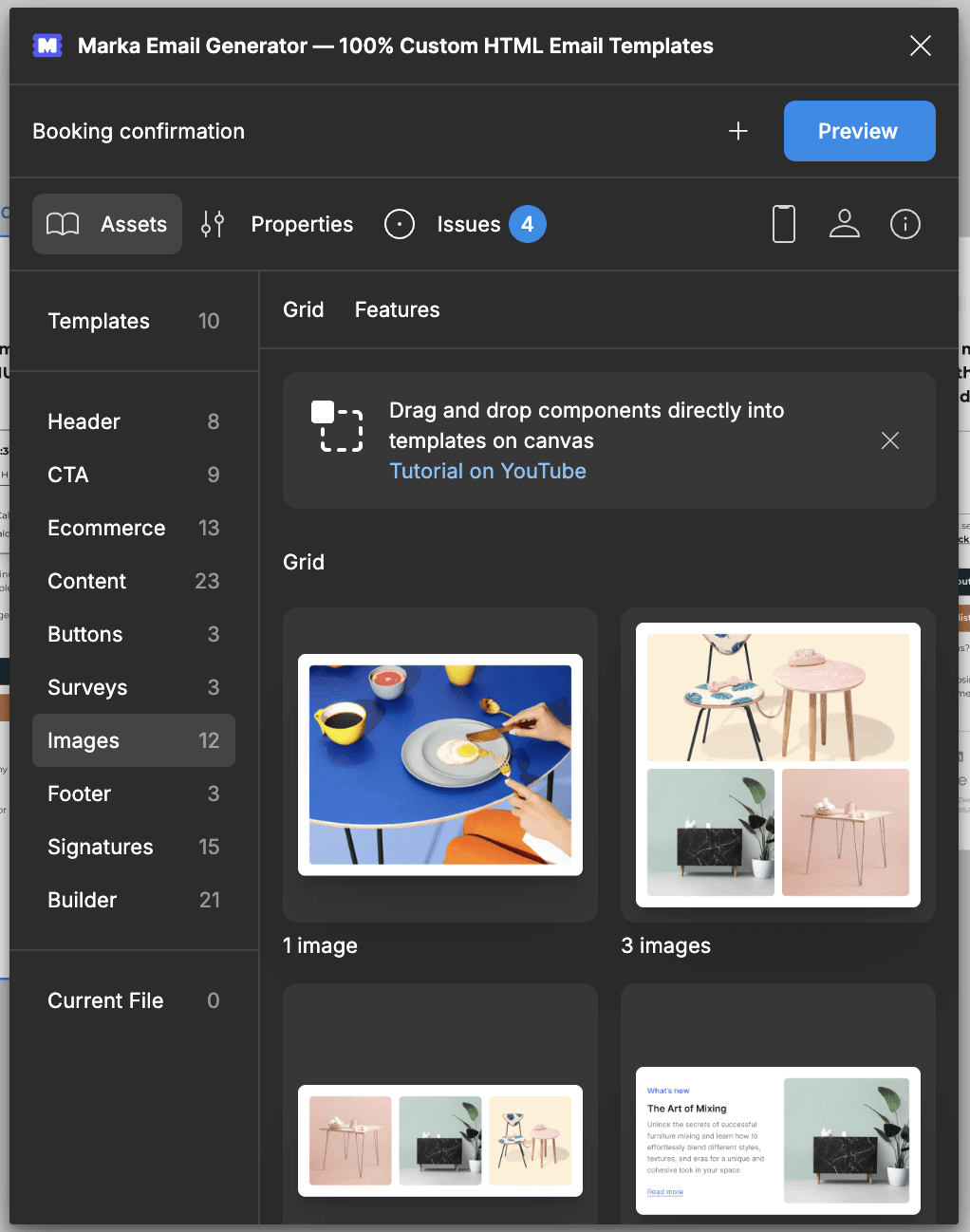Click the mobile phone preview icon
Viewport: 970px width, 1232px height.
[784, 224]
